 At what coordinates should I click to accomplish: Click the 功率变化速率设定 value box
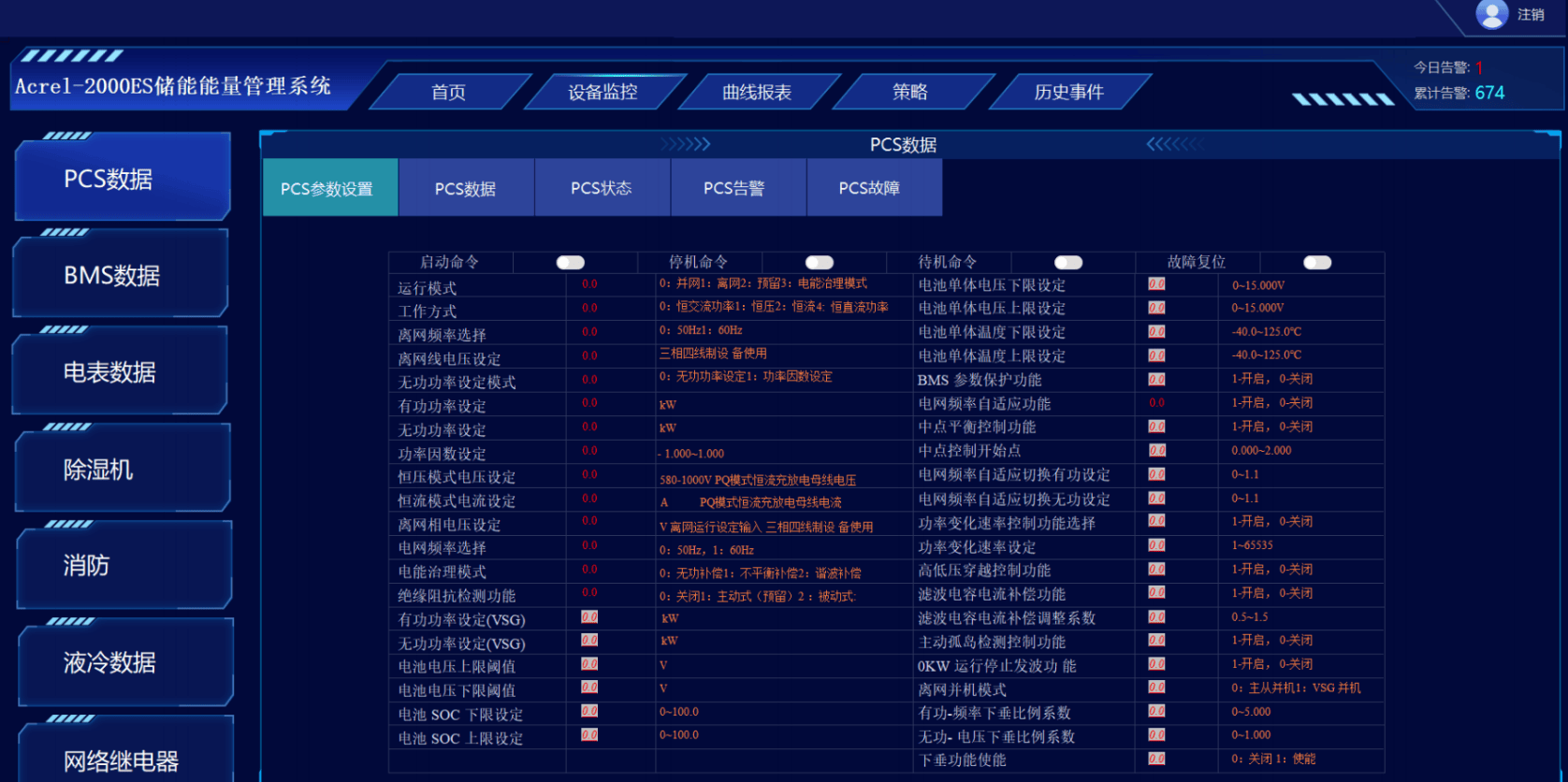pyautogui.click(x=1157, y=545)
